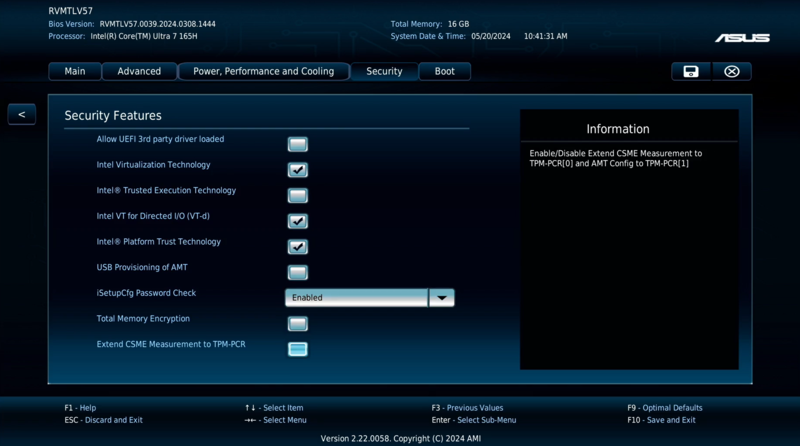Click the F1 - Help hint
The height and width of the screenshot is (446, 800).
[80, 408]
